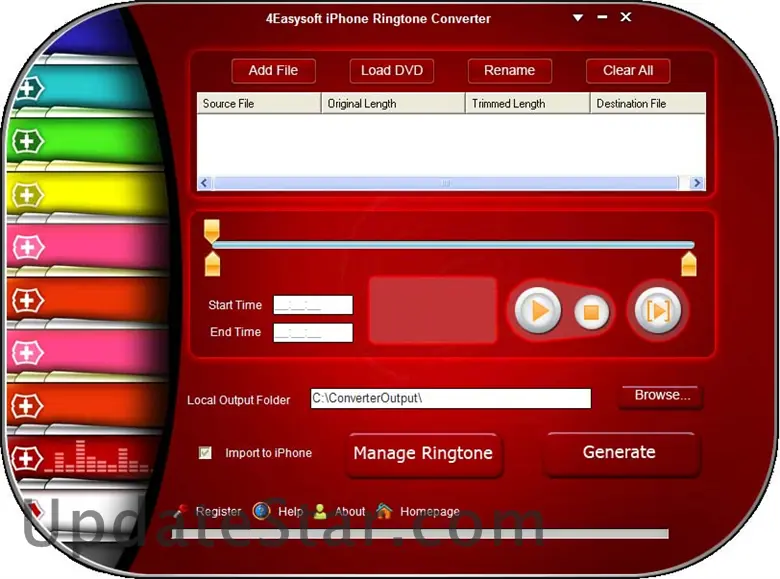Screen dimensions: 780x579
Task: Click the plus icon on teal folder
Action: 29,89
